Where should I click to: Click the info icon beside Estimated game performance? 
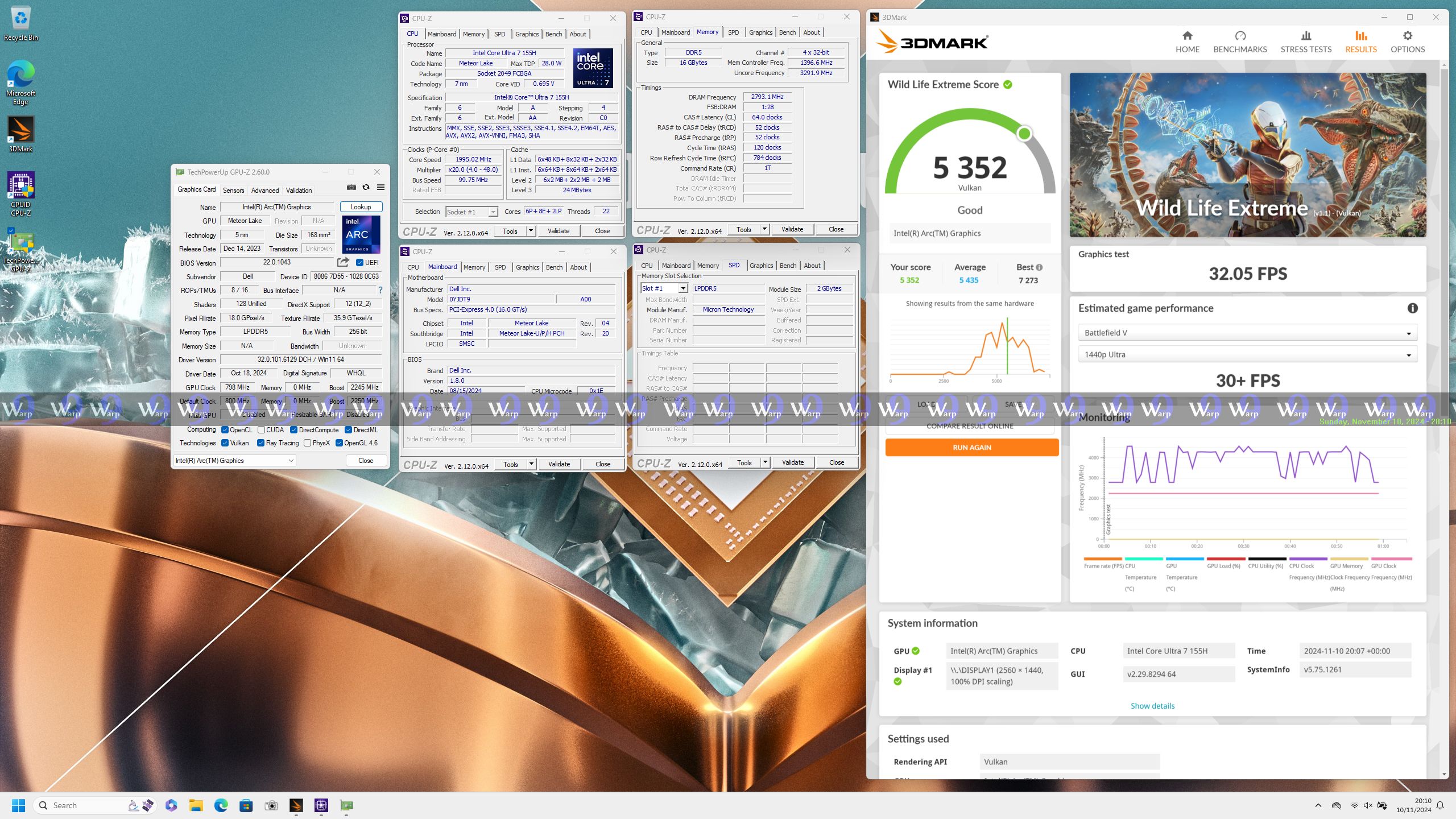click(1412, 308)
